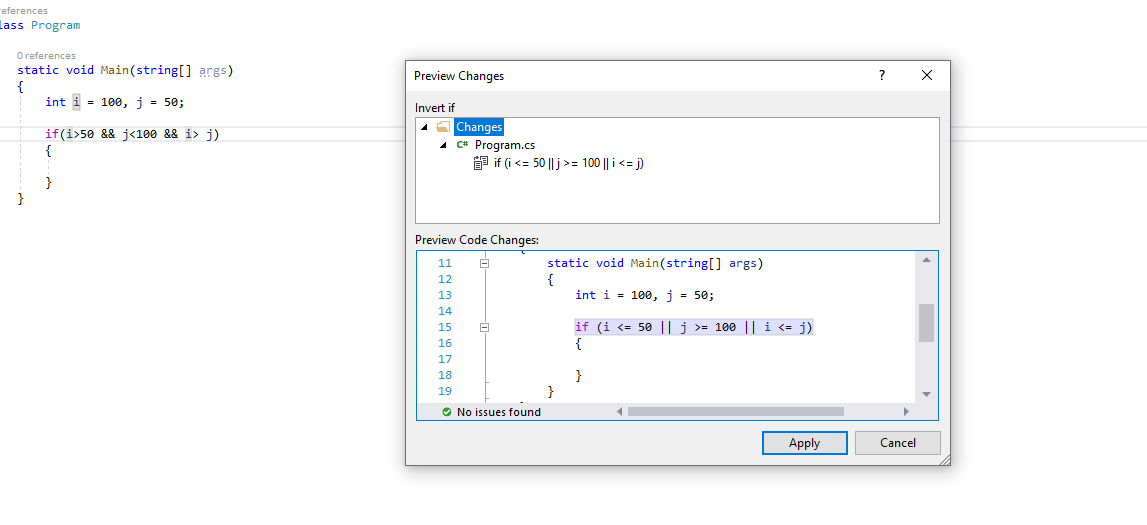Click the preview vertical scrollbar thumb
Screen dimensions: 1147x525
[x=926, y=322]
